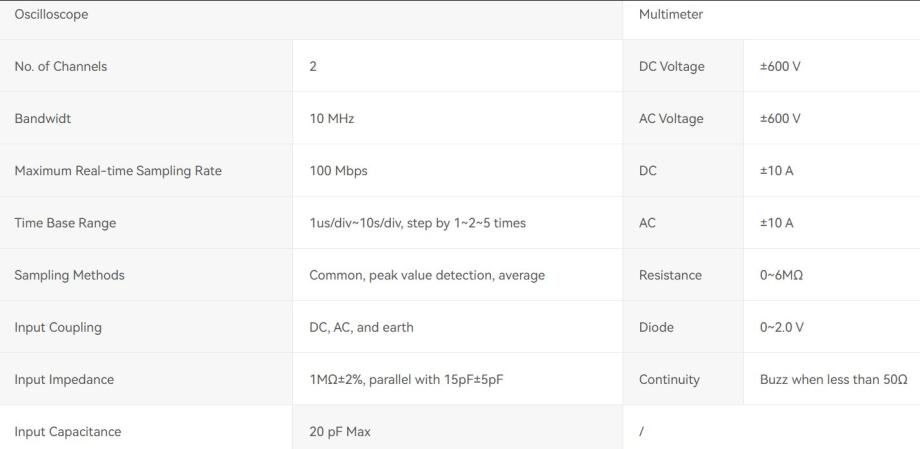Select the No. of Channels label

click(60, 67)
